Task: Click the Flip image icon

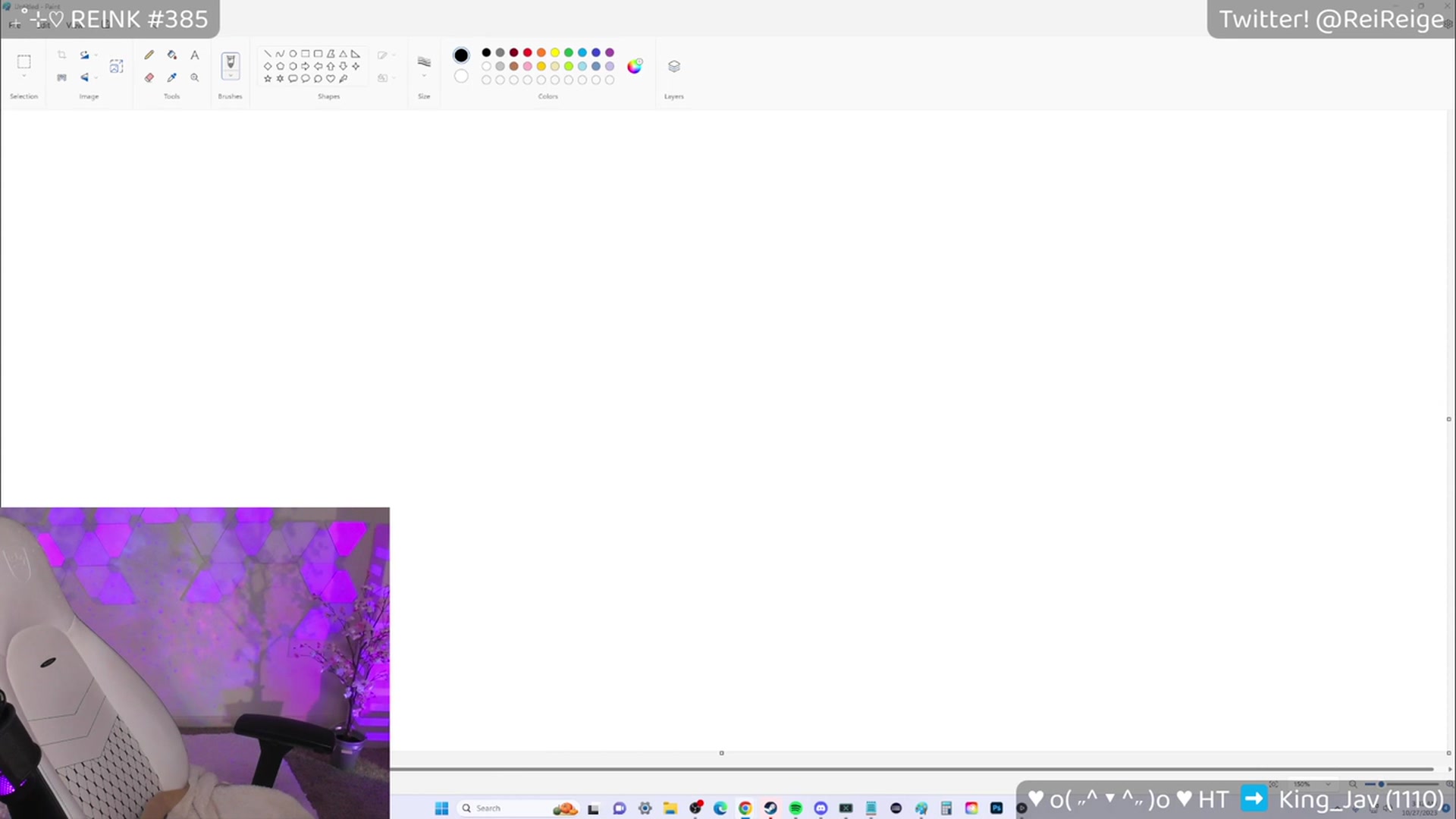Action: (x=84, y=77)
